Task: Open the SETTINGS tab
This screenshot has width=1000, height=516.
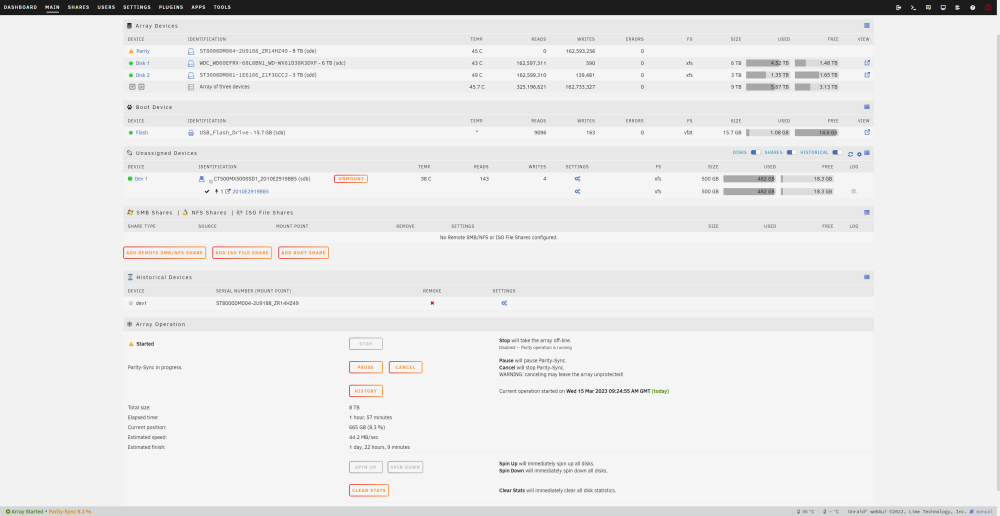Action: tap(137, 8)
